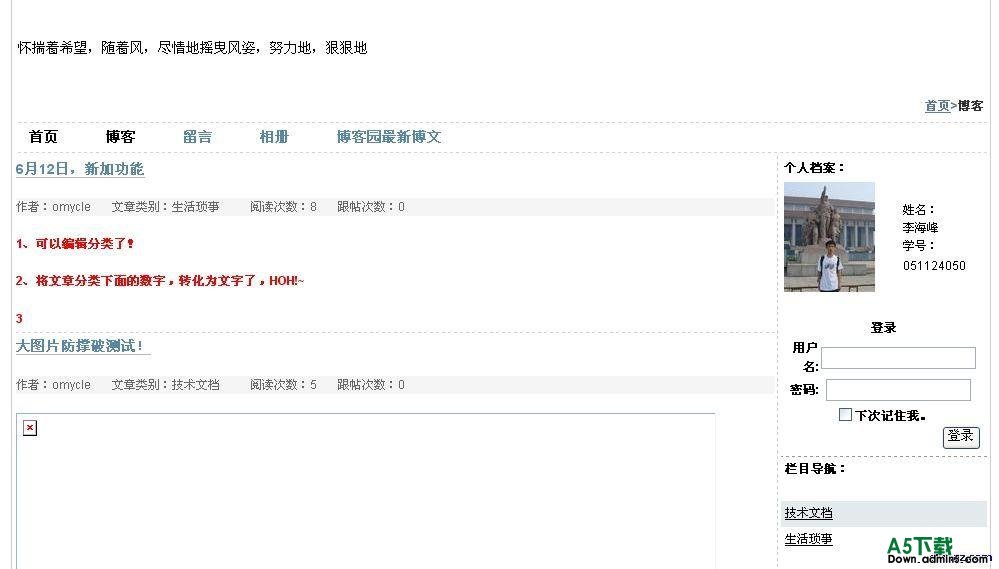Open the post 大图片防撑破测试!
The width and height of the screenshot is (999, 569).
(80, 346)
